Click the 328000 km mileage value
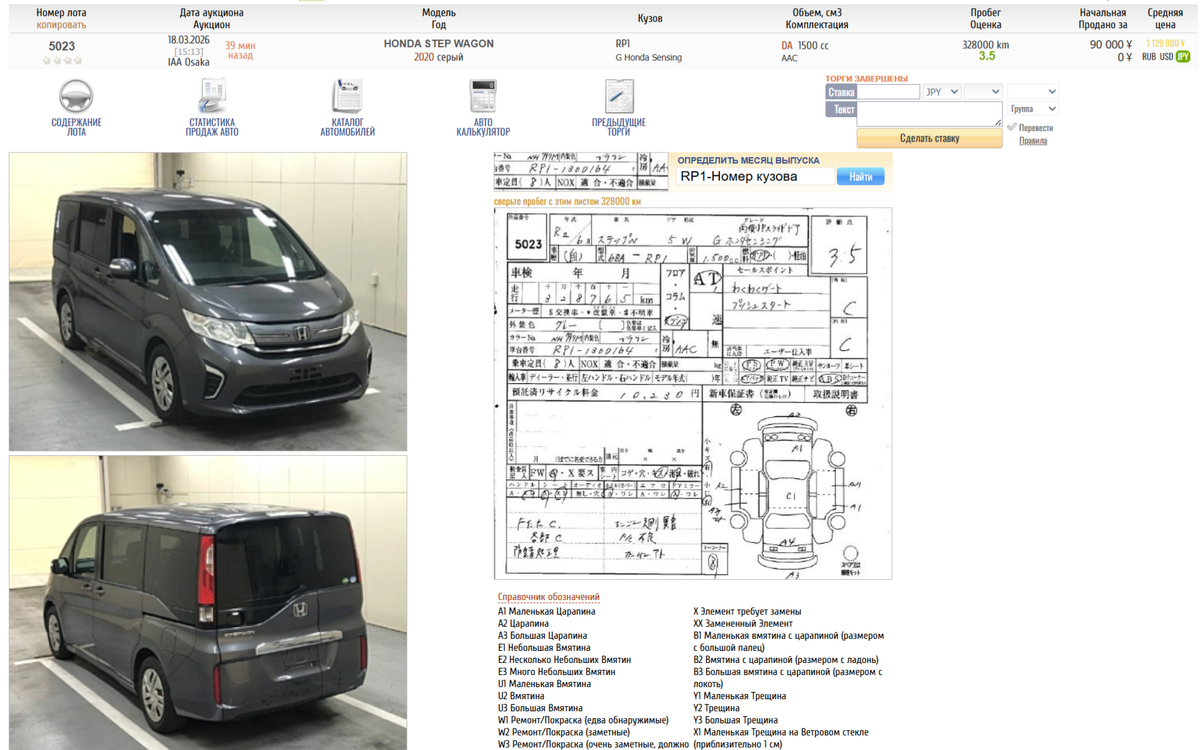The image size is (1200, 750). (986, 45)
